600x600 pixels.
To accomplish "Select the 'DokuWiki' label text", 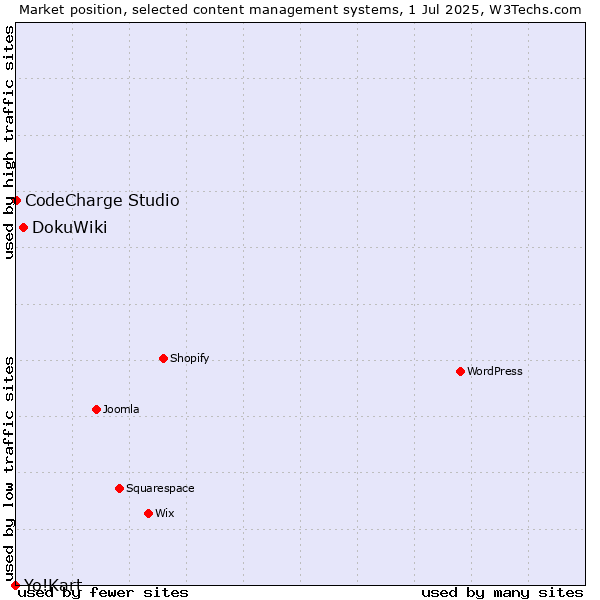I will (x=70, y=228).
